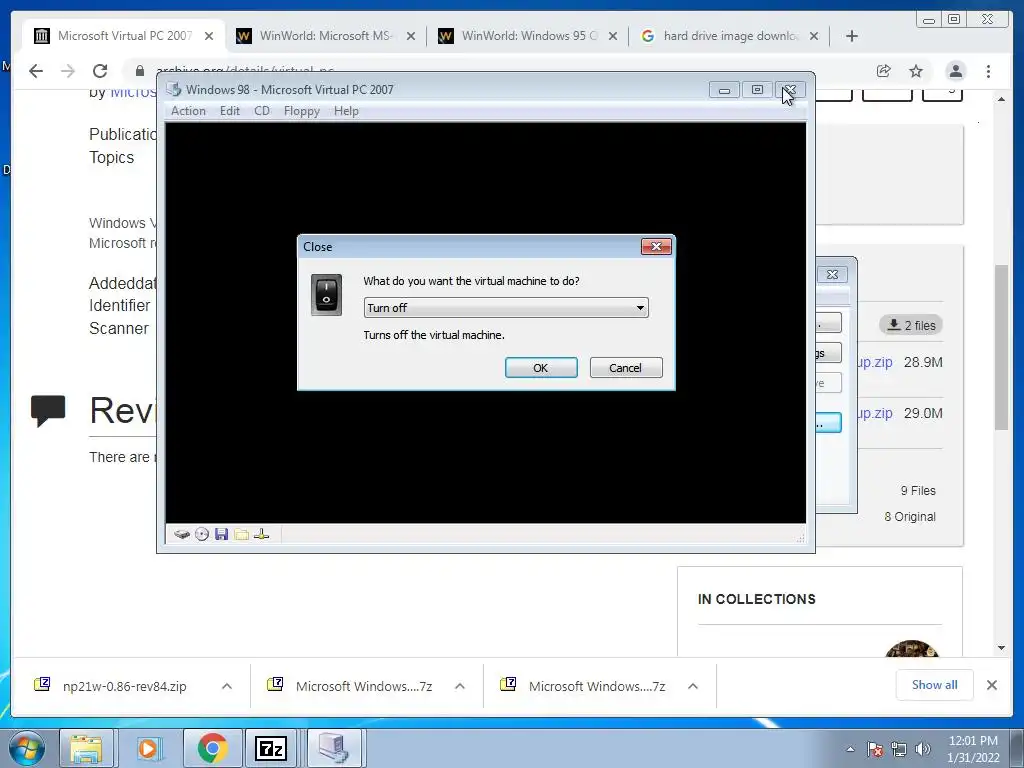Open the Turn off action dropdown
This screenshot has height=768, width=1024.
coord(506,308)
